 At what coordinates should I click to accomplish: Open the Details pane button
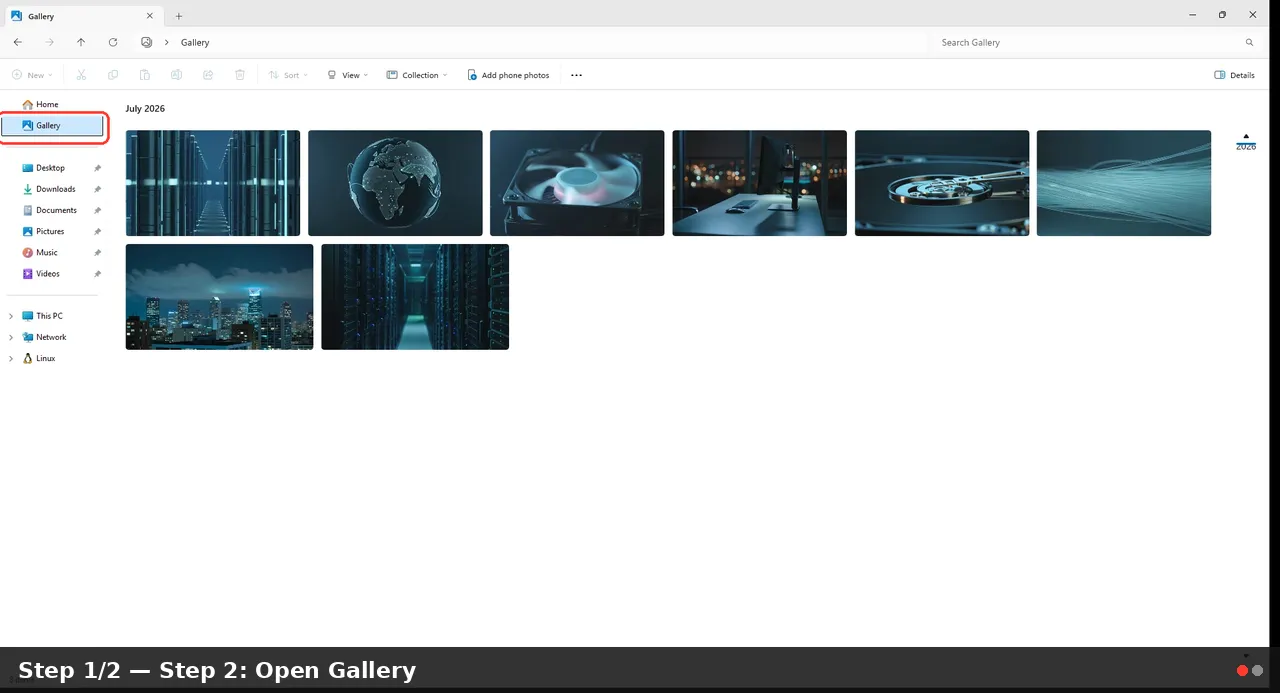point(1234,75)
